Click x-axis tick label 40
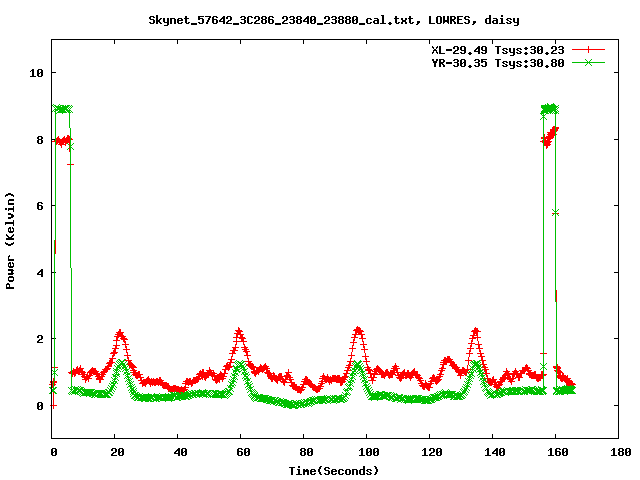This screenshot has height=480, width=640. 180,452
